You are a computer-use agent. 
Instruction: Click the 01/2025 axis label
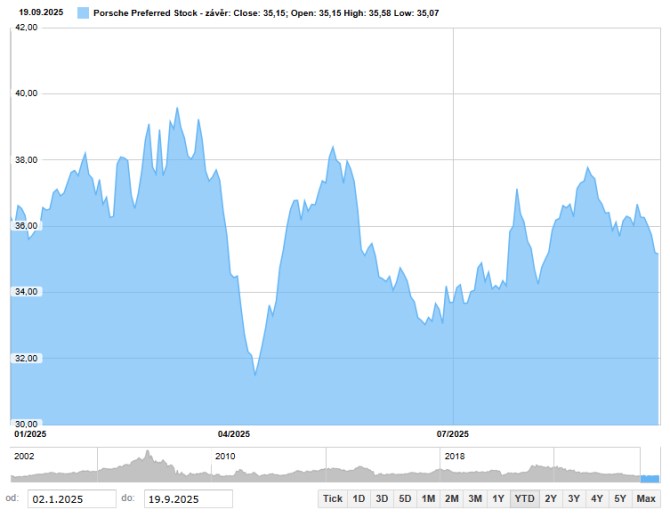pyautogui.click(x=30, y=434)
